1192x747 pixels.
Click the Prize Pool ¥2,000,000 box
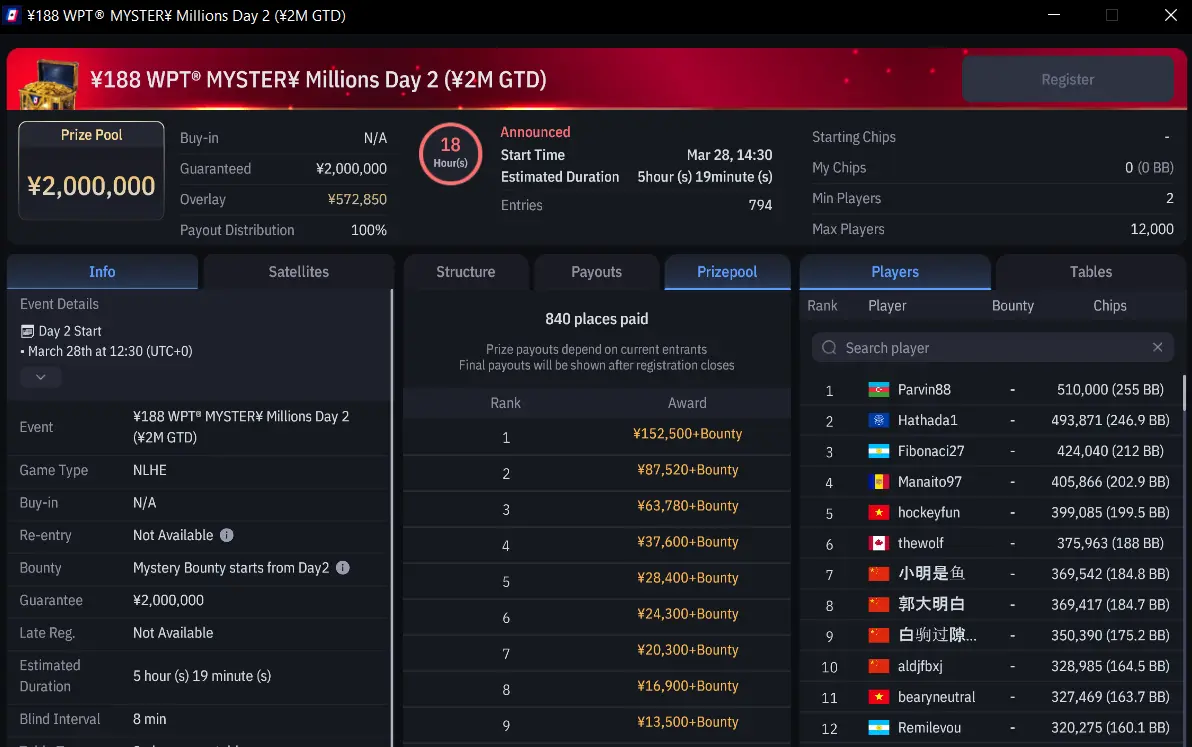tap(91, 171)
